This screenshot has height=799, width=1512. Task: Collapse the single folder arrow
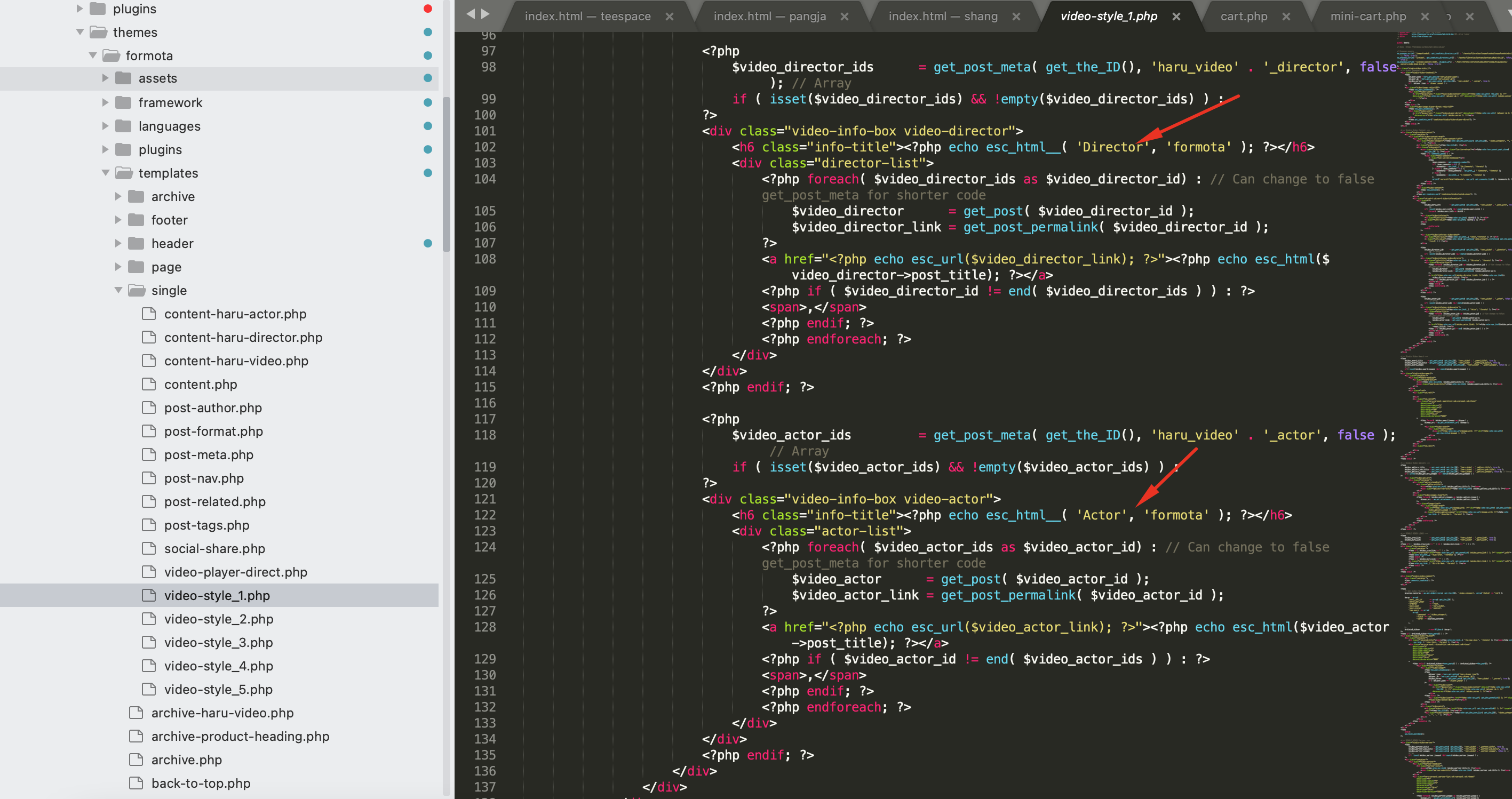click(118, 290)
